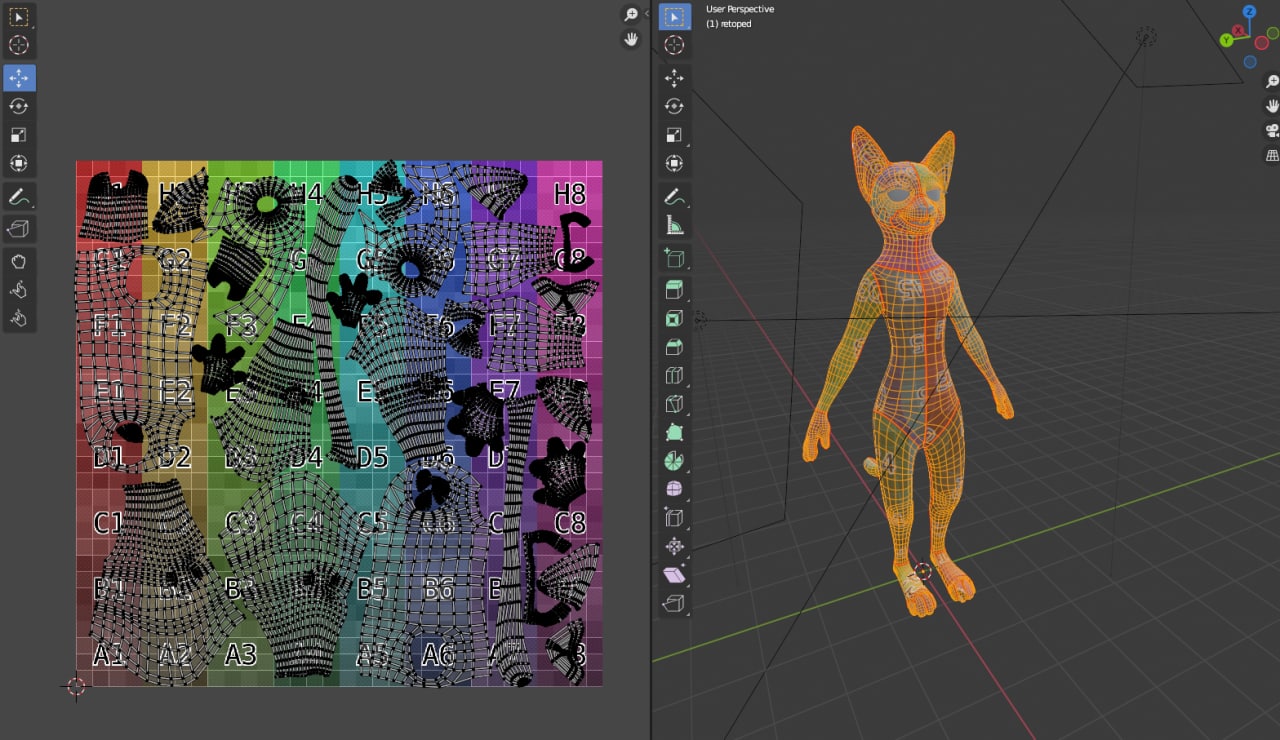The image size is (1280, 740).
Task: Select the Extrude Region tool
Action: pyautogui.click(x=675, y=290)
